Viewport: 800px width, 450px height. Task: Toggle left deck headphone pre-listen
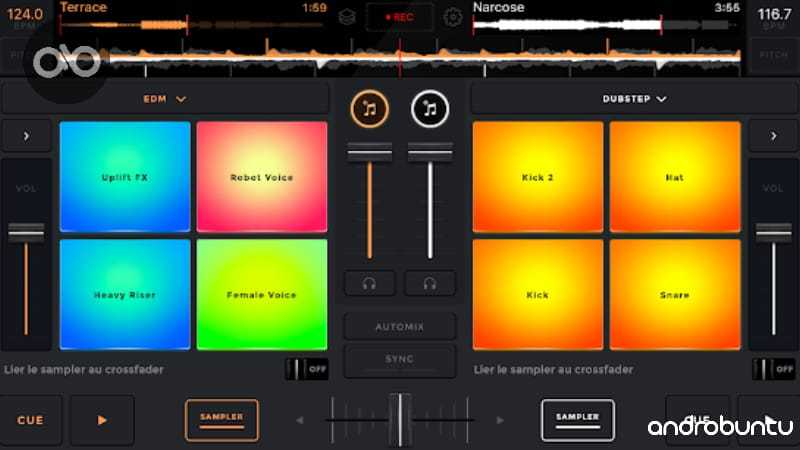click(x=369, y=284)
